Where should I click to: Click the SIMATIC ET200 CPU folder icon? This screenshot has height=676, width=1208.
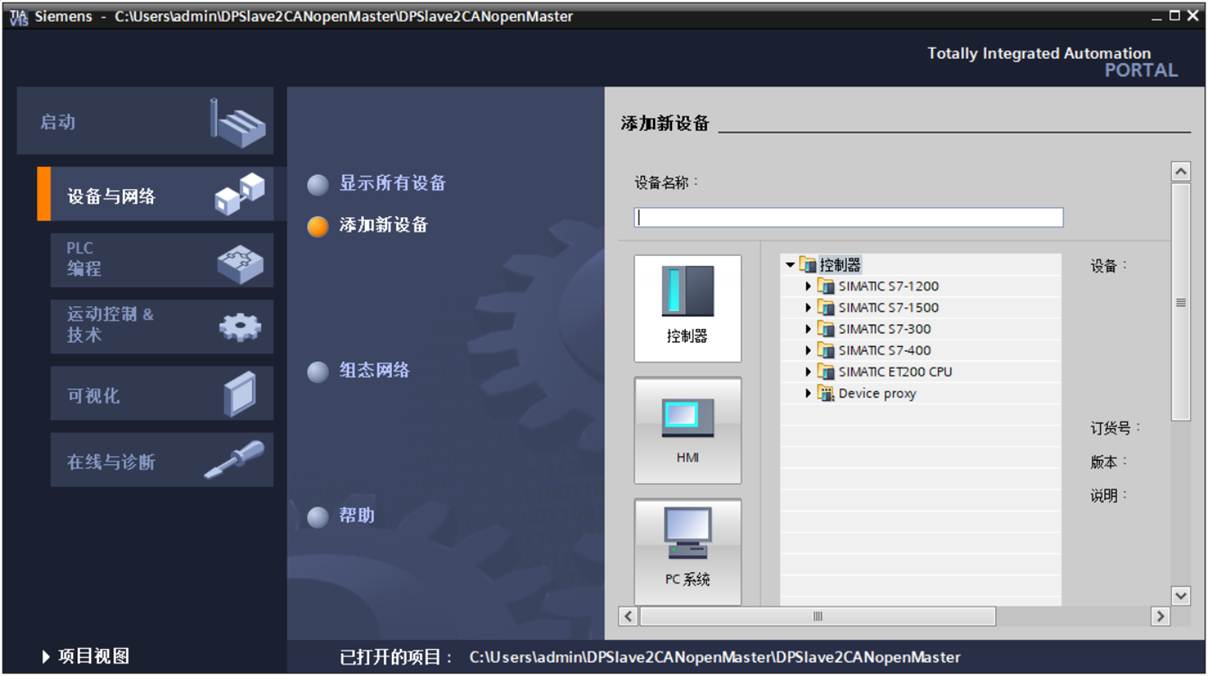pos(826,372)
